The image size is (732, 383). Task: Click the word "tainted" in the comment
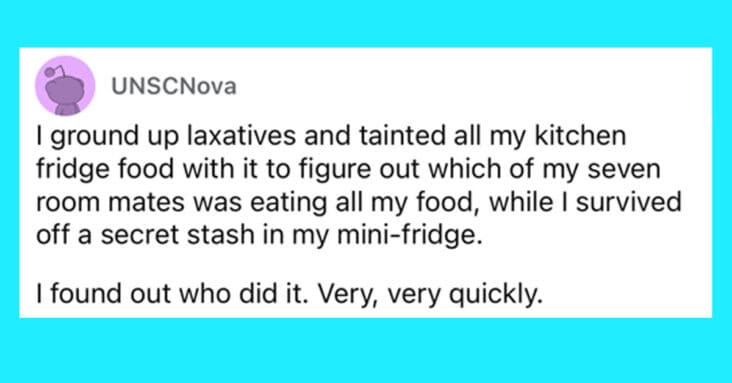click(403, 136)
